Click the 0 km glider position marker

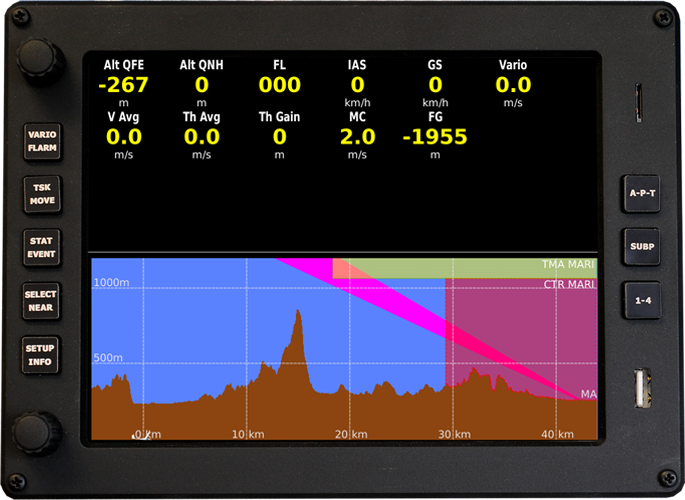[141, 435]
